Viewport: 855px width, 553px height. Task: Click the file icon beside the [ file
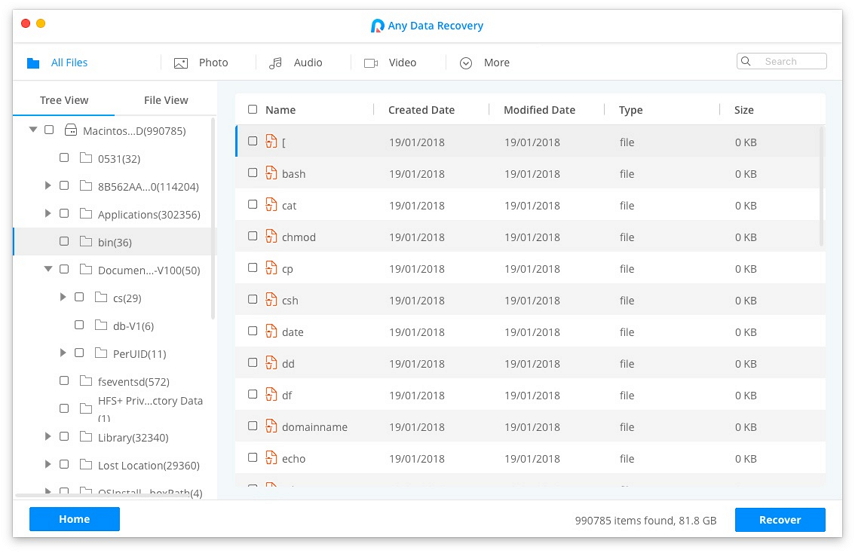(x=271, y=141)
